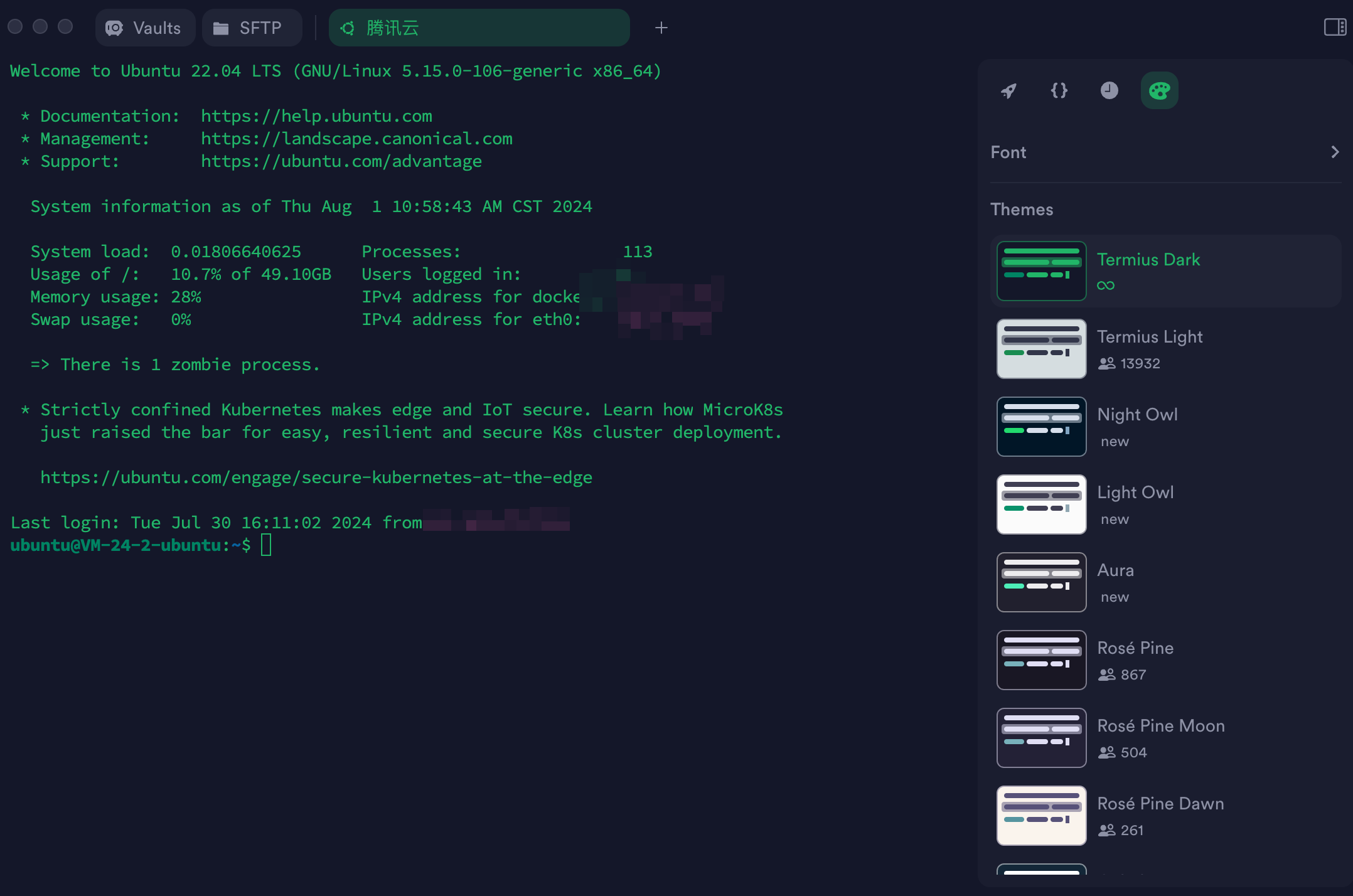The image size is (1353, 896).
Task: Click the terminal cursor at the prompt
Action: click(266, 545)
